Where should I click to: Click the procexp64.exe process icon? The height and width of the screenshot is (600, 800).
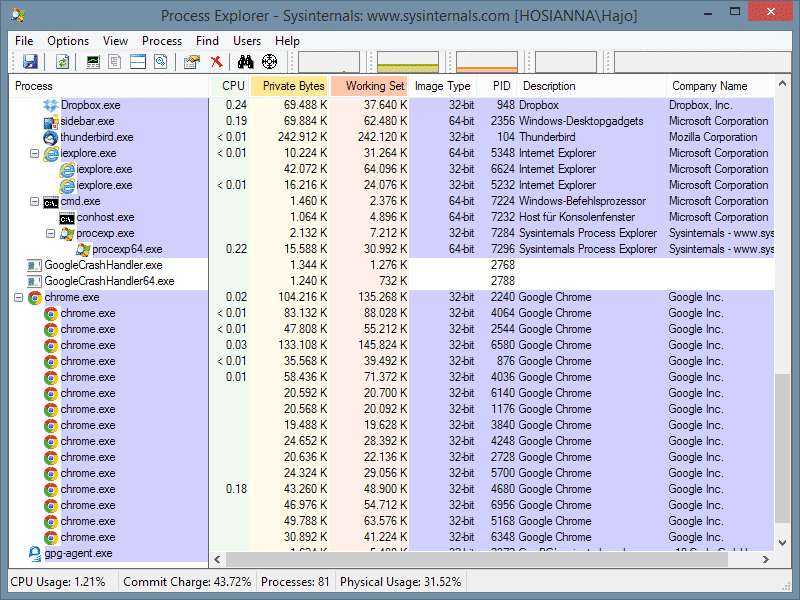(83, 249)
